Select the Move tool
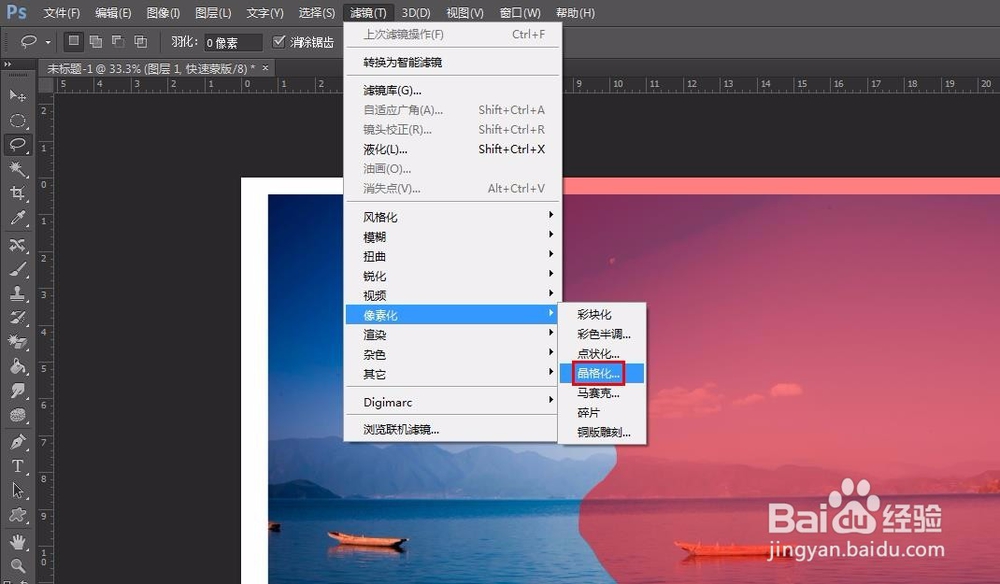 tap(18, 95)
